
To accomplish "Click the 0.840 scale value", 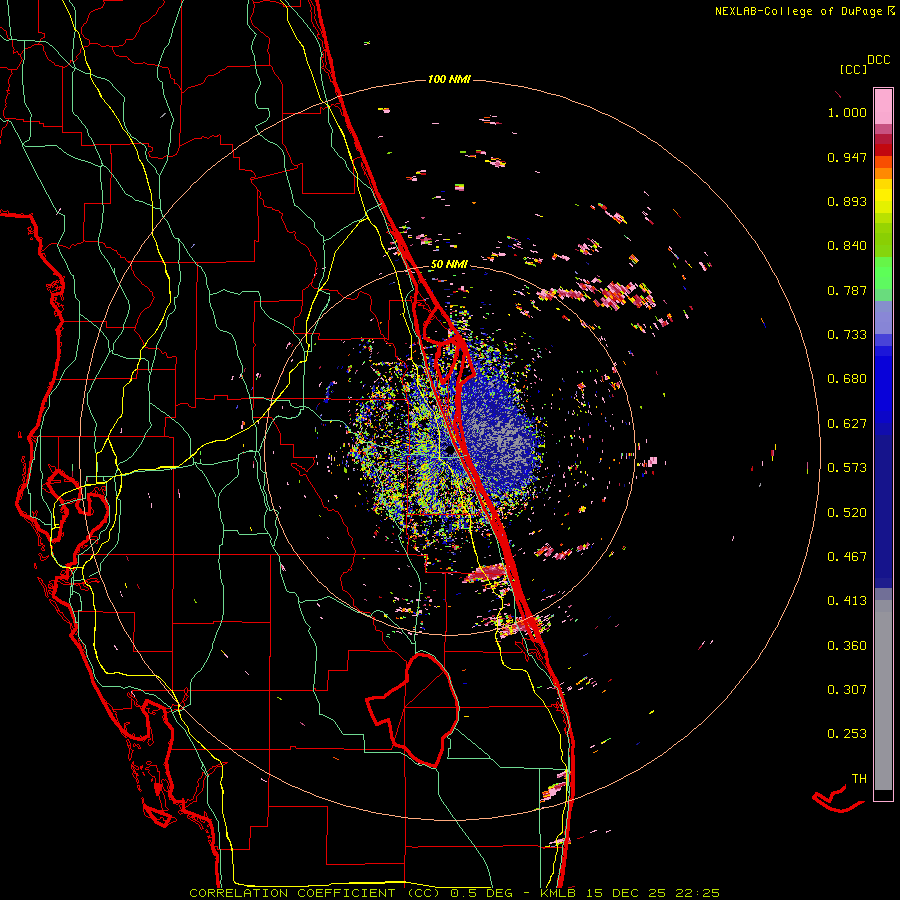I will pyautogui.click(x=847, y=246).
